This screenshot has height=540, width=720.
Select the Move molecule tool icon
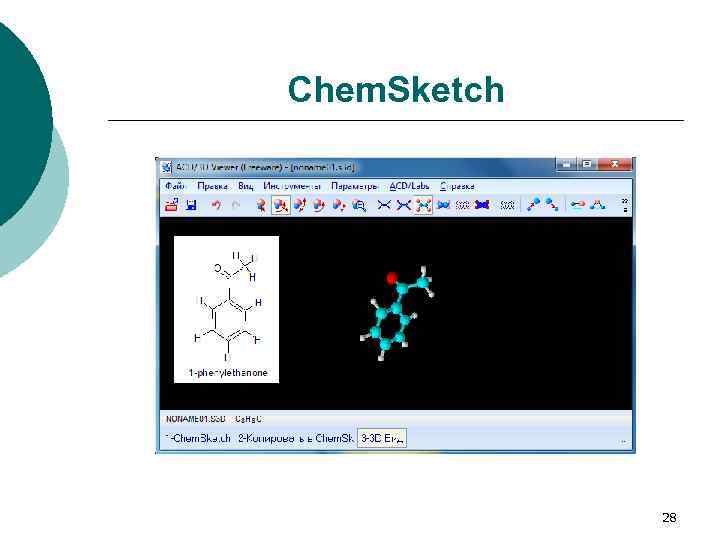tap(320, 205)
